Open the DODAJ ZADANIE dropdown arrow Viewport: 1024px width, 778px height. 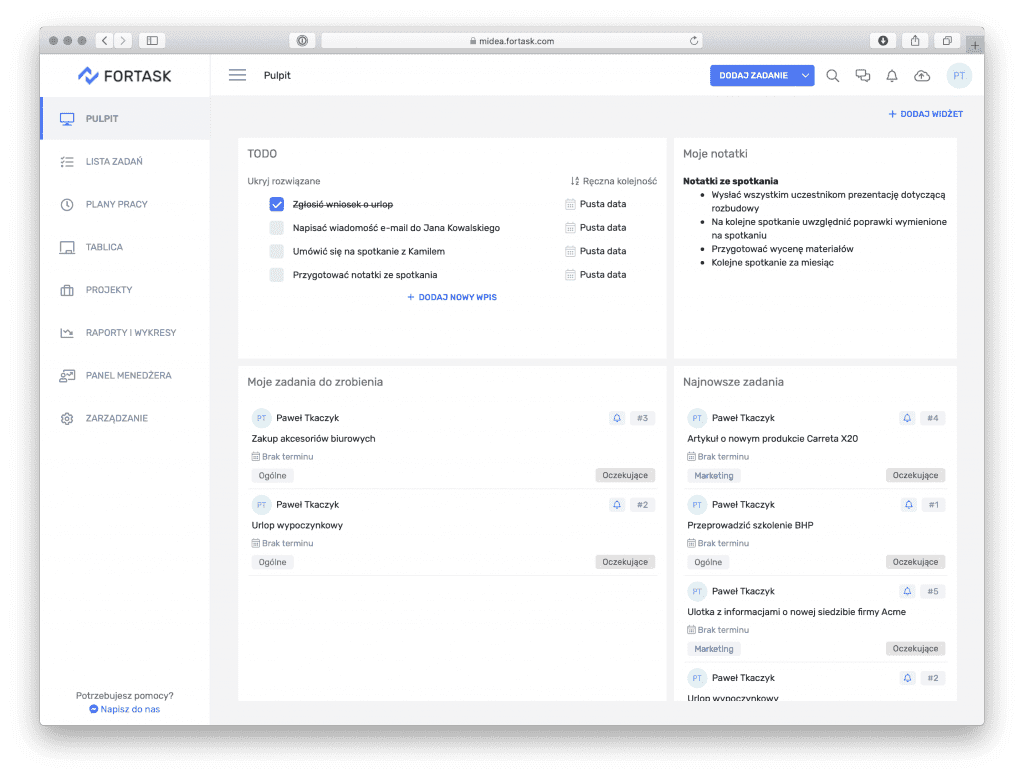[x=805, y=75]
